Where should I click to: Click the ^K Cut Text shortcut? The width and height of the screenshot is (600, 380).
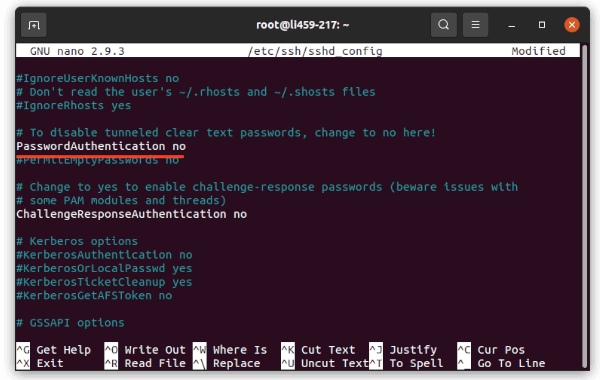[x=318, y=350]
